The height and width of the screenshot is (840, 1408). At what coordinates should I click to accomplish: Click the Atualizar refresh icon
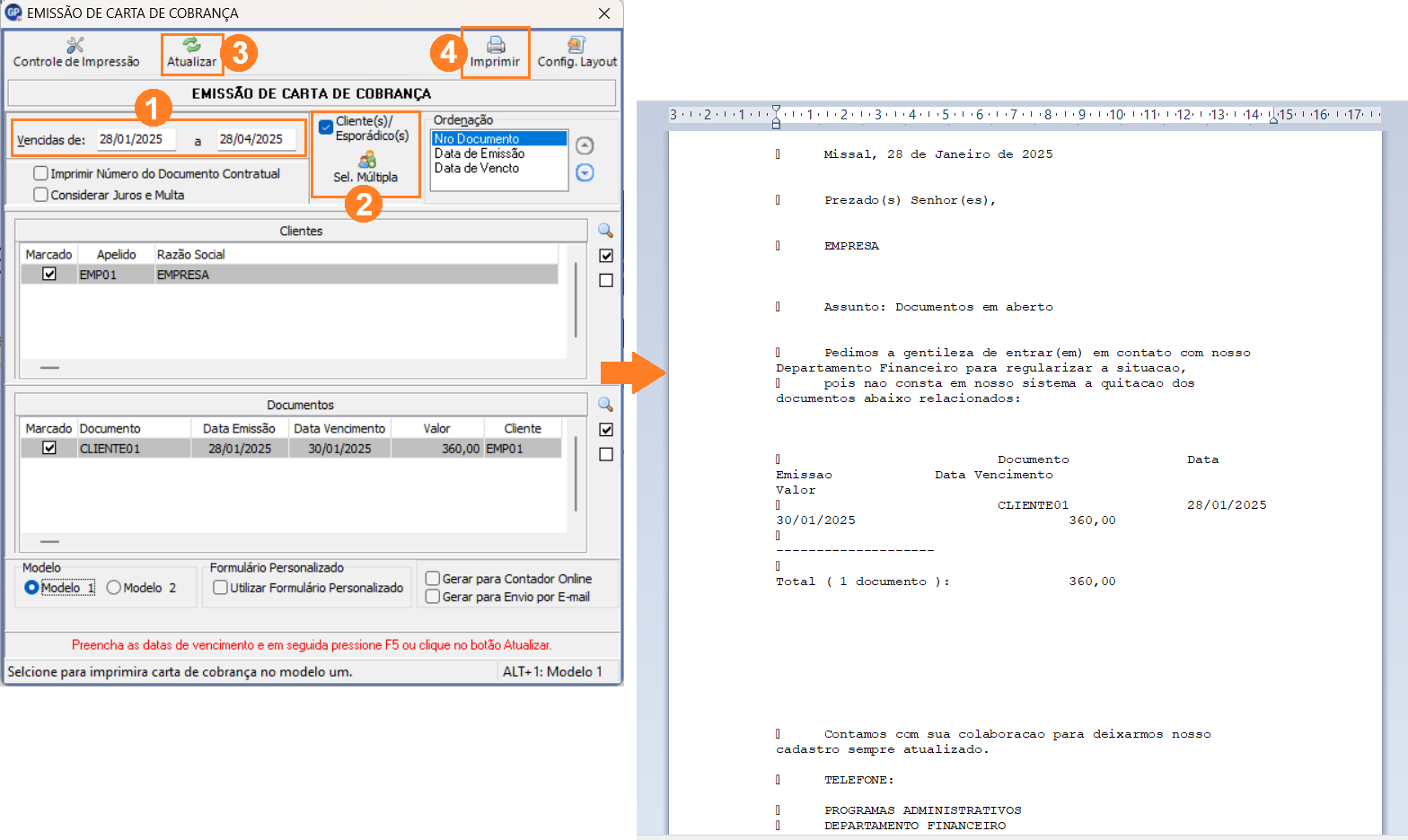pos(191,45)
